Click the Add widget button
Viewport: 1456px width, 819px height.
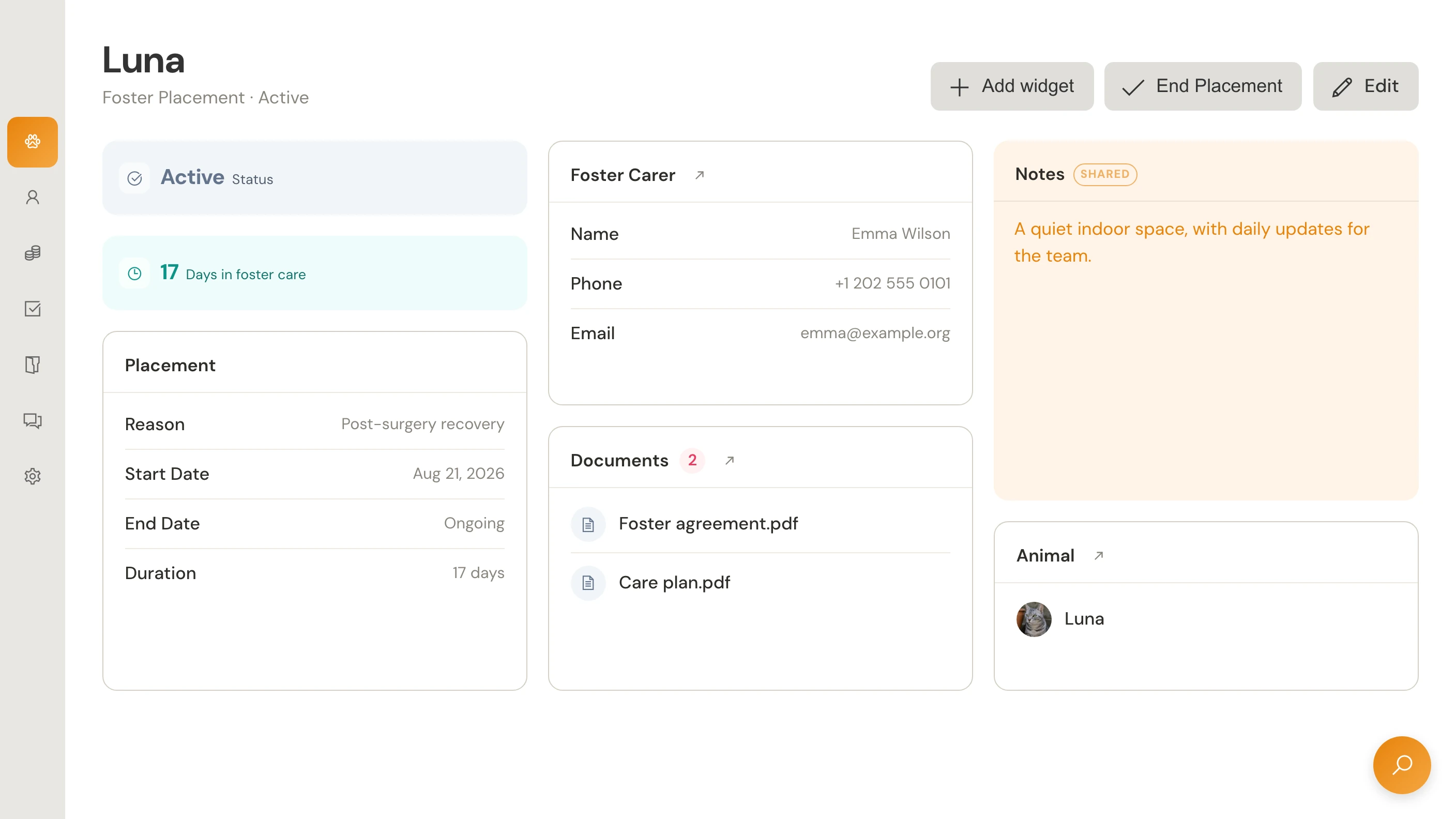tap(1012, 86)
